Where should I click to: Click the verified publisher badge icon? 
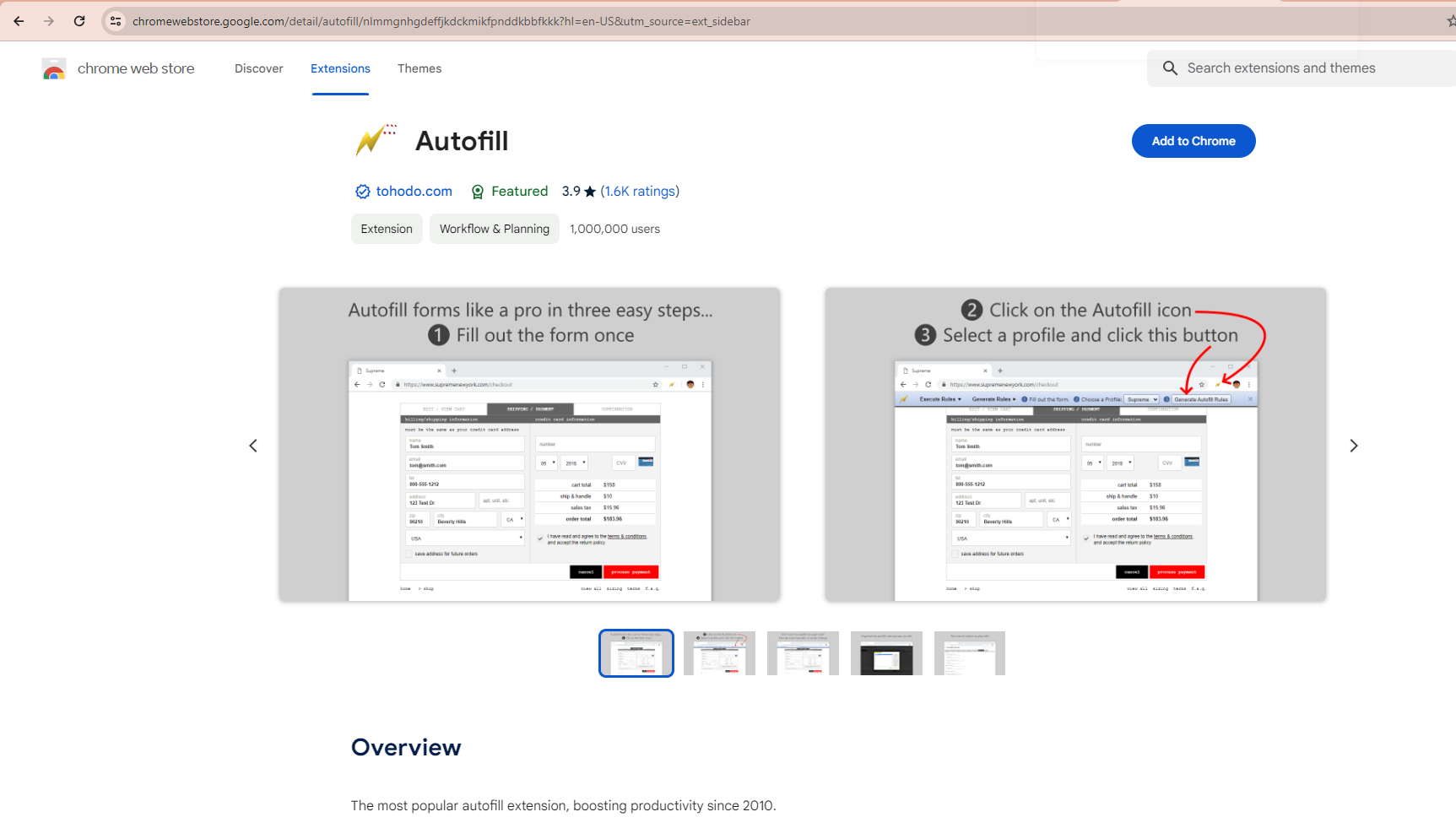(x=363, y=192)
